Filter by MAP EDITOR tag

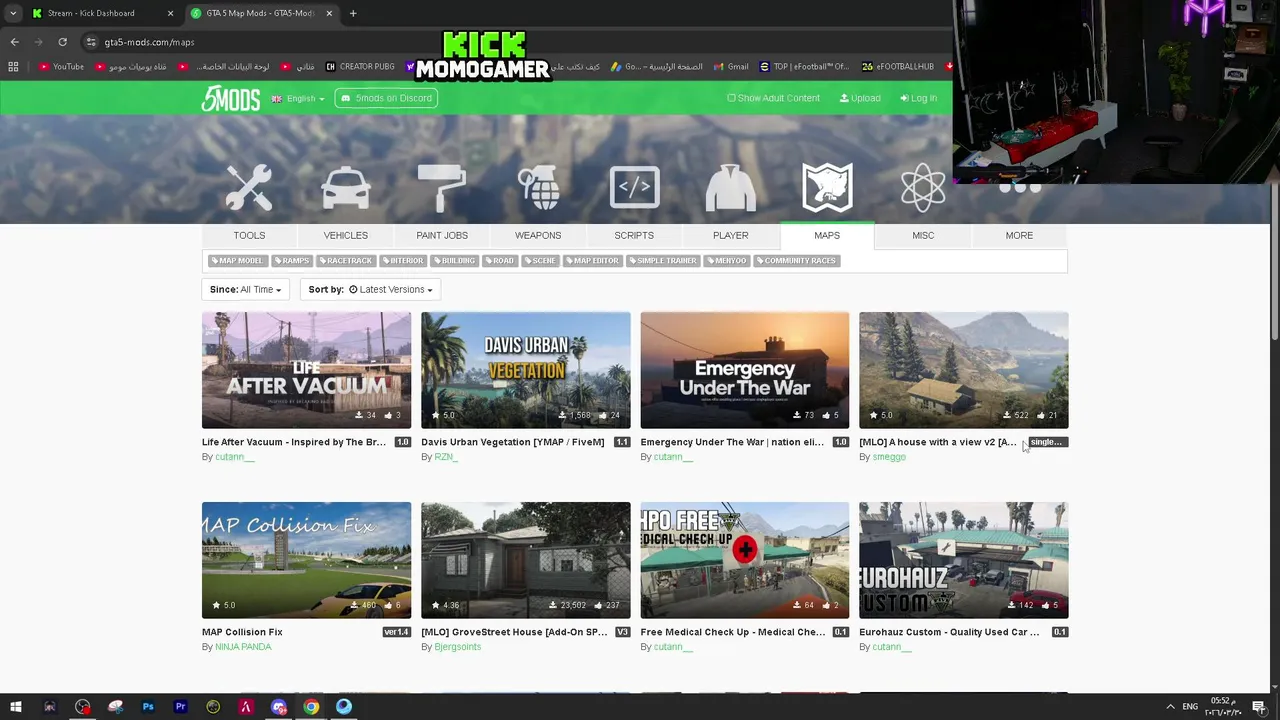point(592,261)
